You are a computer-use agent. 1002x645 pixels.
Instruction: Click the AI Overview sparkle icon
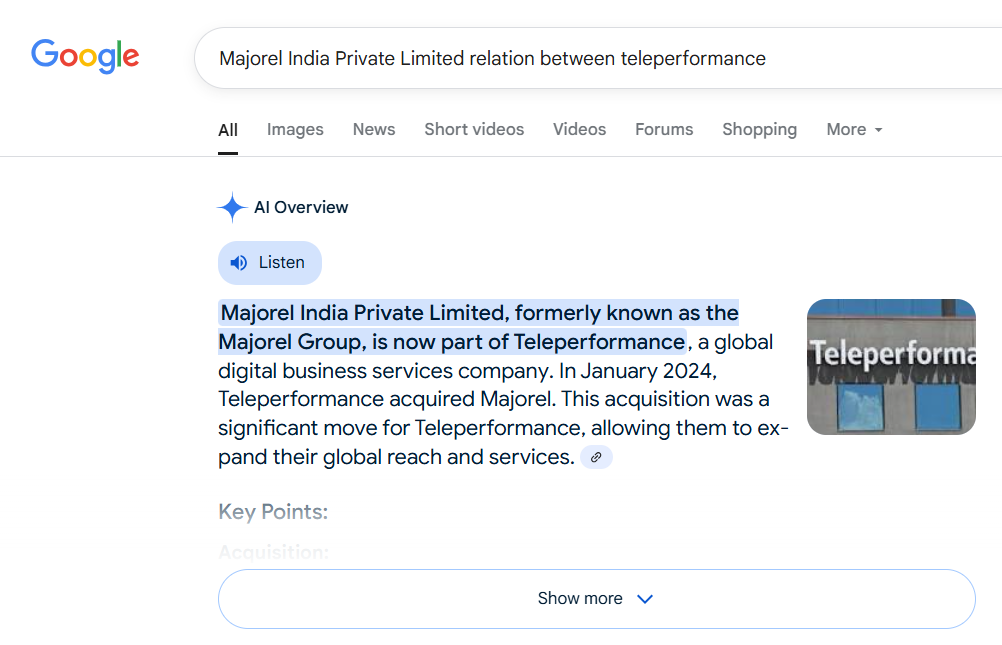(232, 208)
